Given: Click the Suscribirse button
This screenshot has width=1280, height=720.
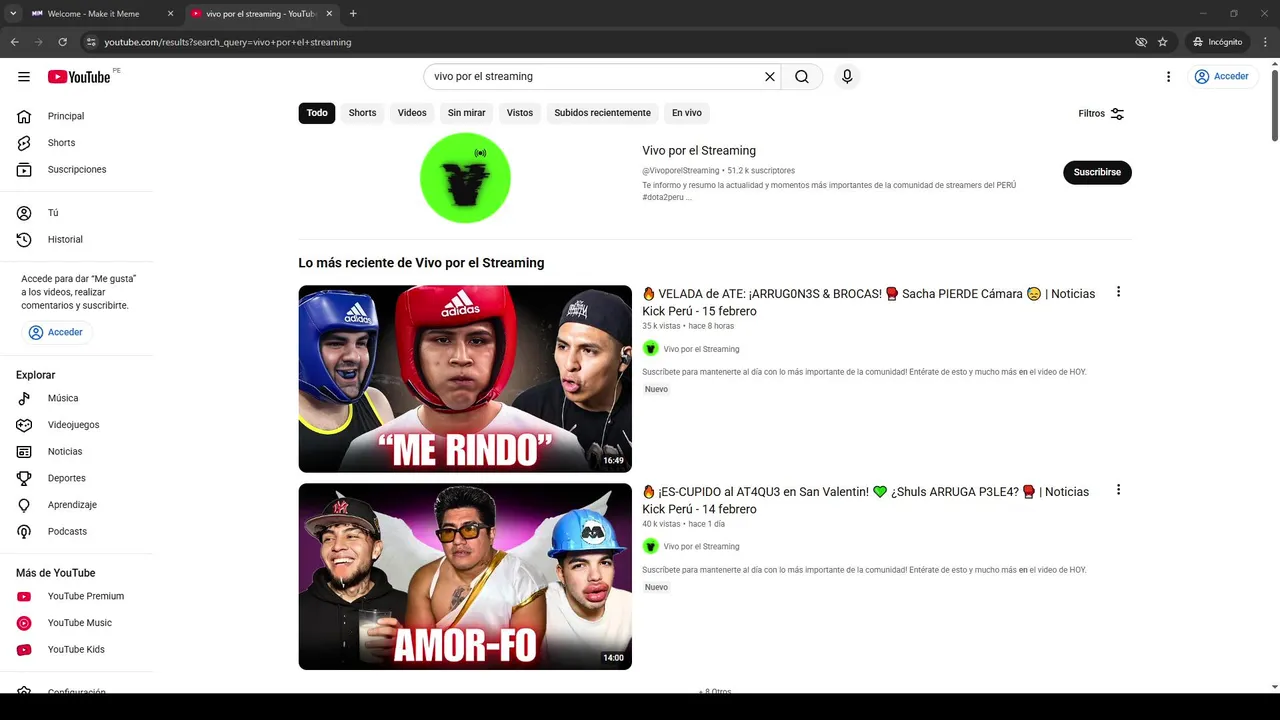Looking at the screenshot, I should (x=1097, y=172).
